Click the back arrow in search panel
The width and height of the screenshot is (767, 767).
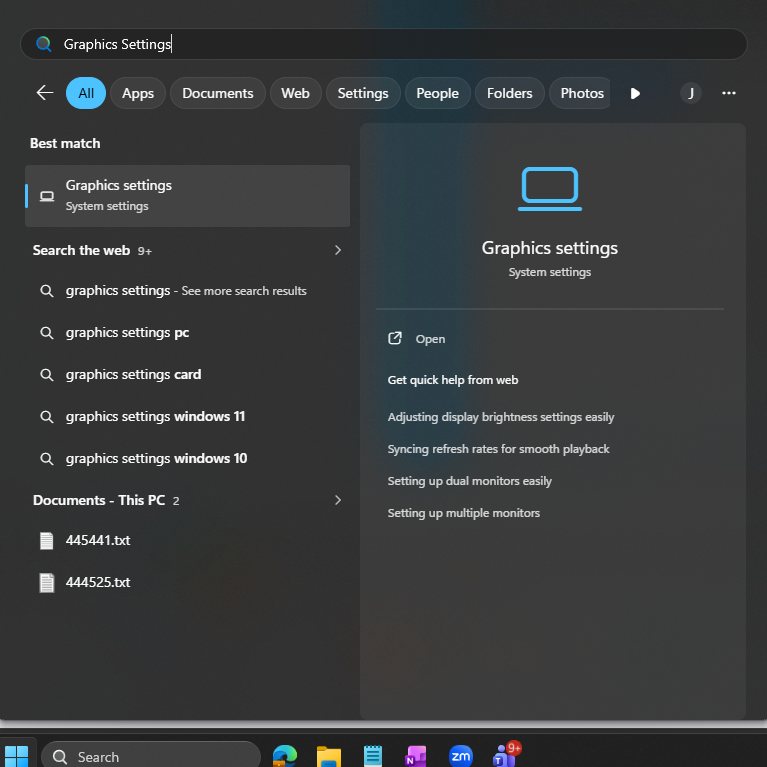(45, 93)
